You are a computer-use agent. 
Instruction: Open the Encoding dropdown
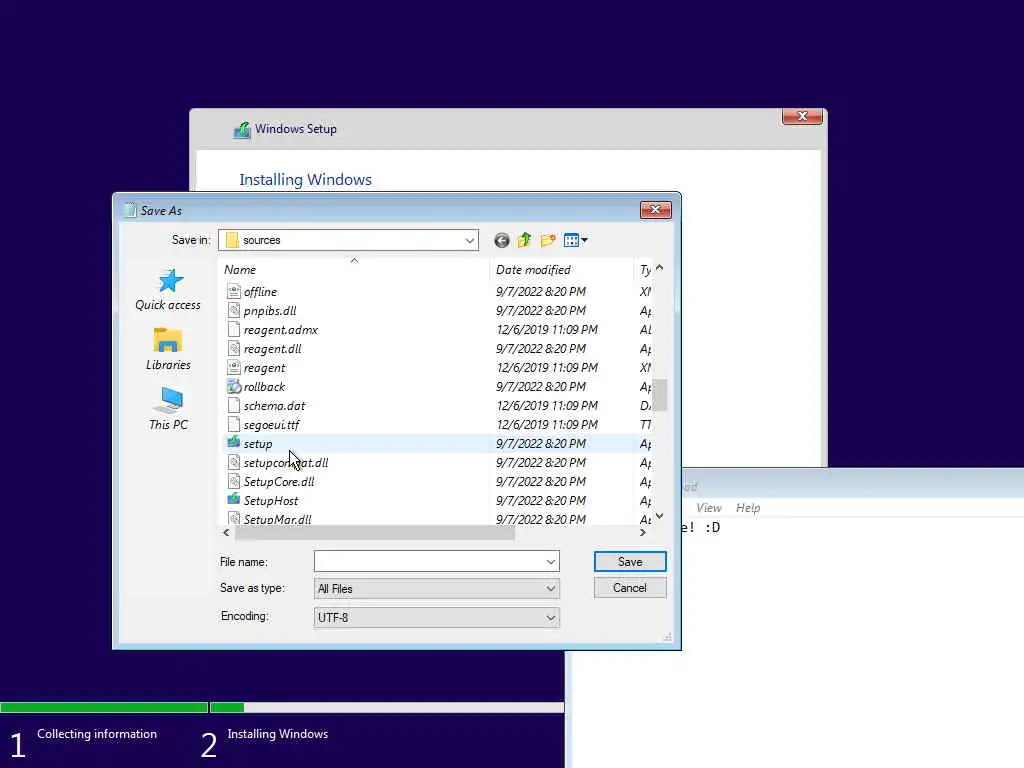click(436, 617)
